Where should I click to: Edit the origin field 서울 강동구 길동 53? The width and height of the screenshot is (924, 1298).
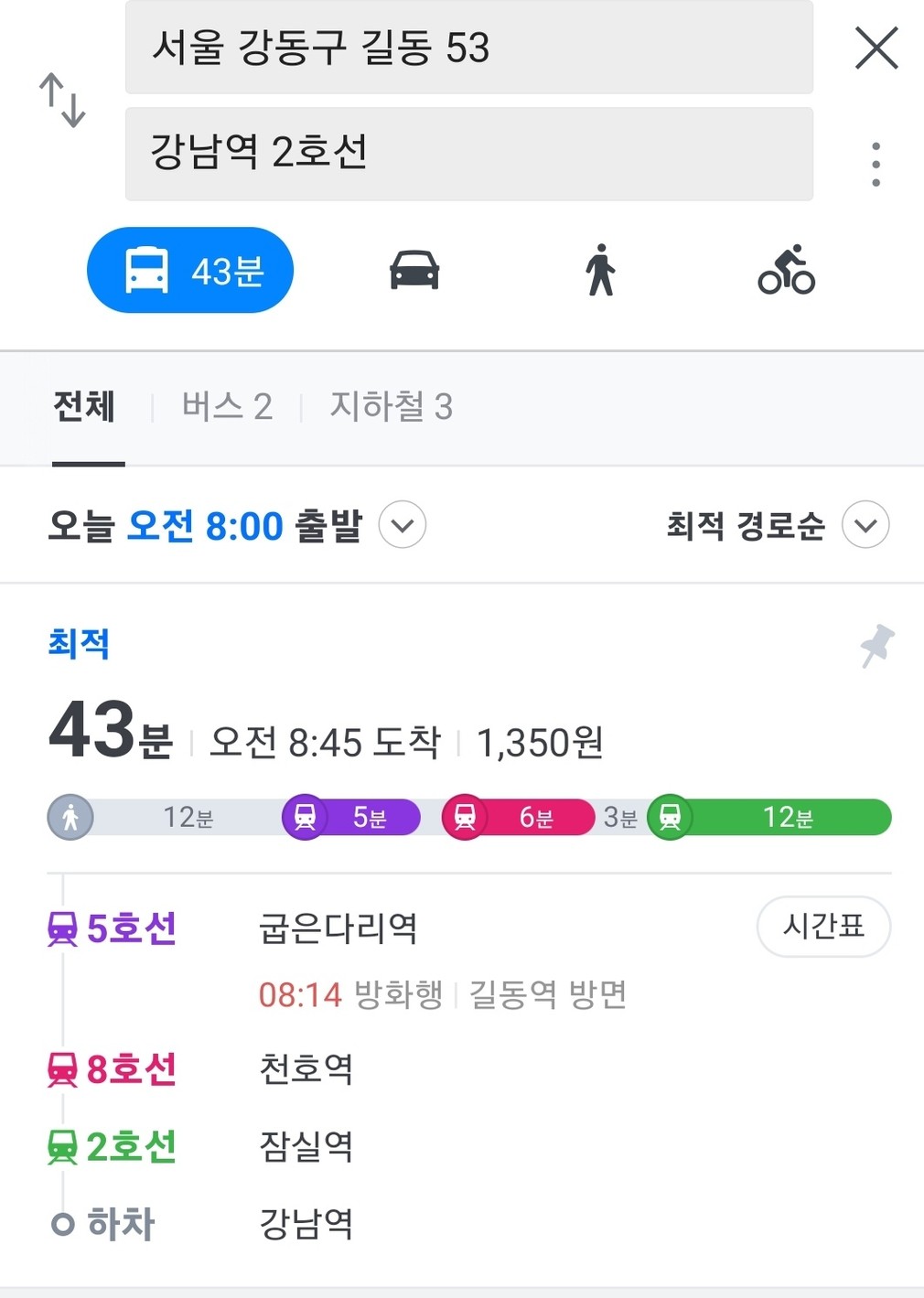tap(469, 47)
